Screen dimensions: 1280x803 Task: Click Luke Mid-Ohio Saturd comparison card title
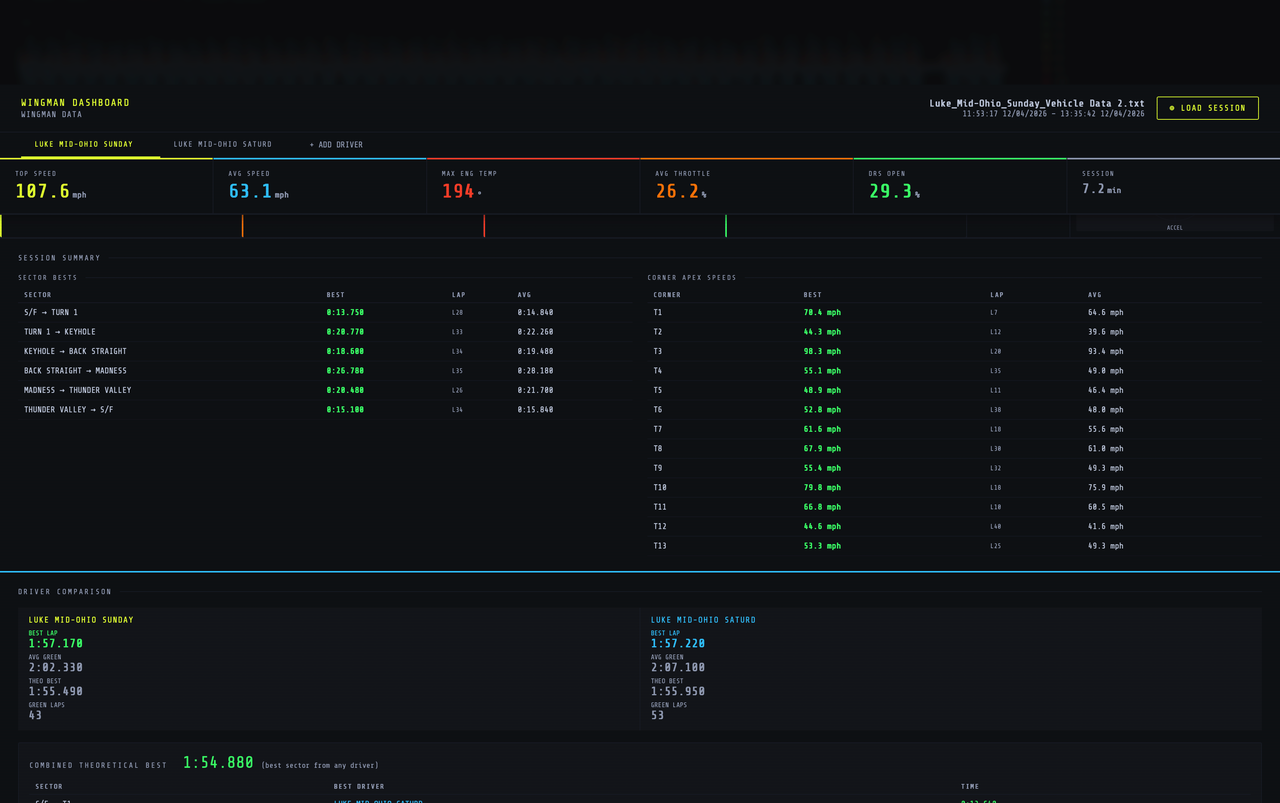click(x=703, y=620)
